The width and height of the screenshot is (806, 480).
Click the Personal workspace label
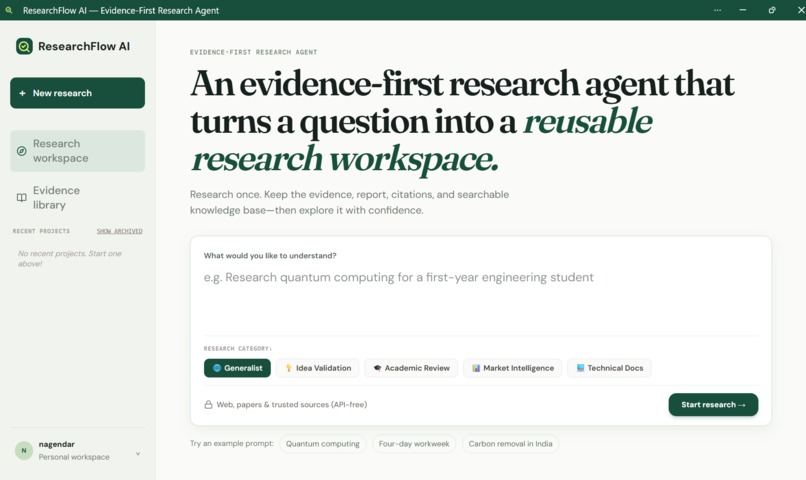pos(74,457)
